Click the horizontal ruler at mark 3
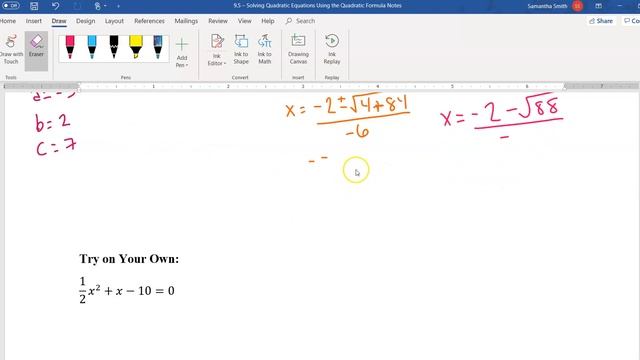Screen dimensions: 640x360 [x=303, y=87]
